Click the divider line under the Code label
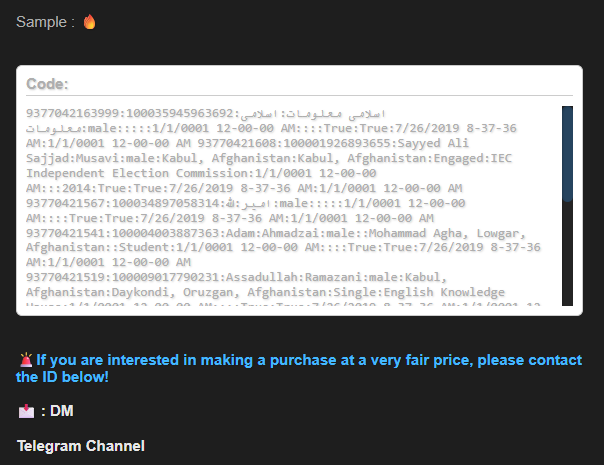This screenshot has height=465, width=604. (x=299, y=95)
